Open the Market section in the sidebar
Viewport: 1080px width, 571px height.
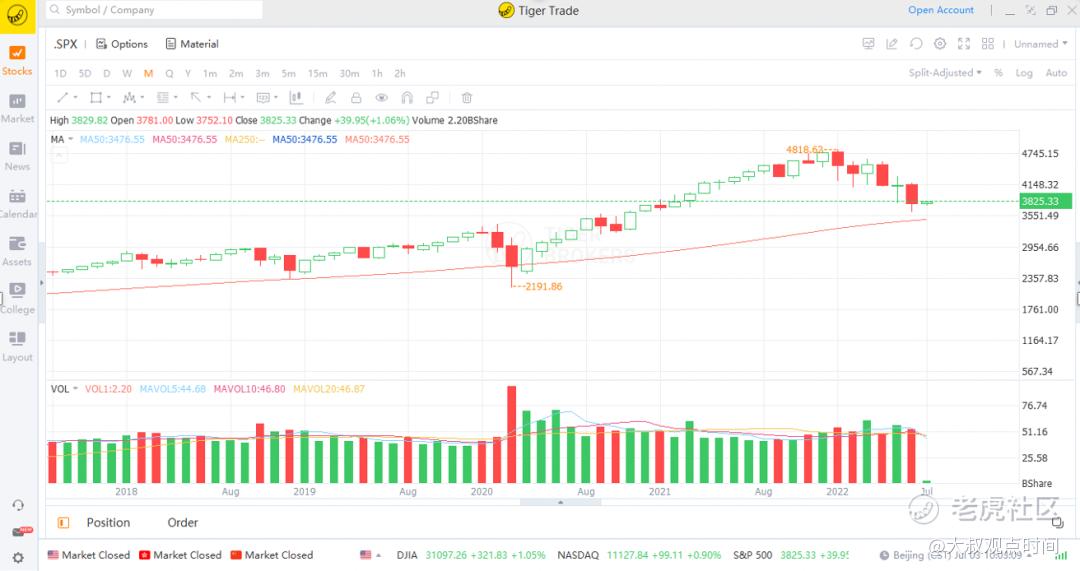pyautogui.click(x=17, y=109)
